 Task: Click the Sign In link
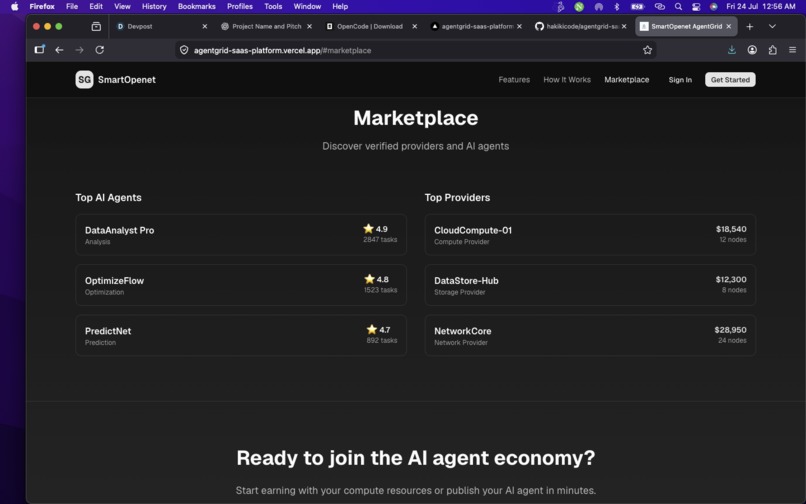[x=680, y=80]
